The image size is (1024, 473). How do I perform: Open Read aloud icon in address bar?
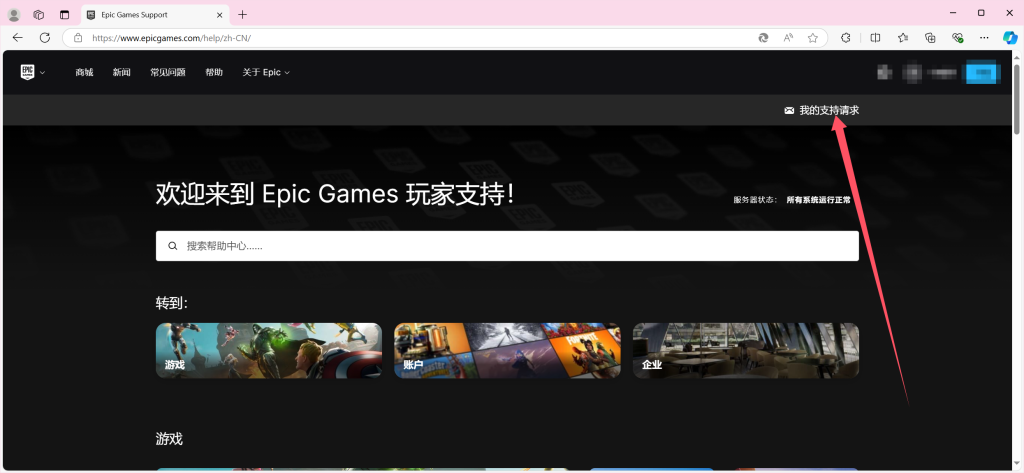[x=788, y=38]
